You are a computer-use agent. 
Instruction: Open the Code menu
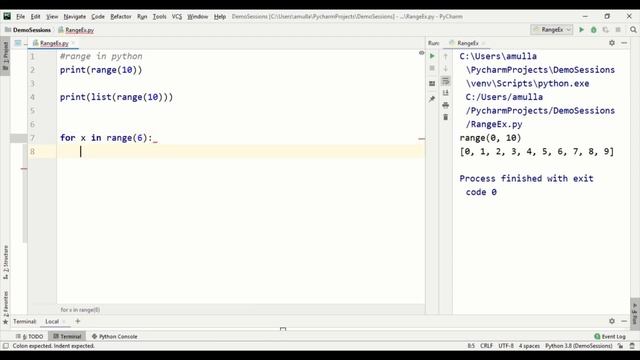point(98,17)
